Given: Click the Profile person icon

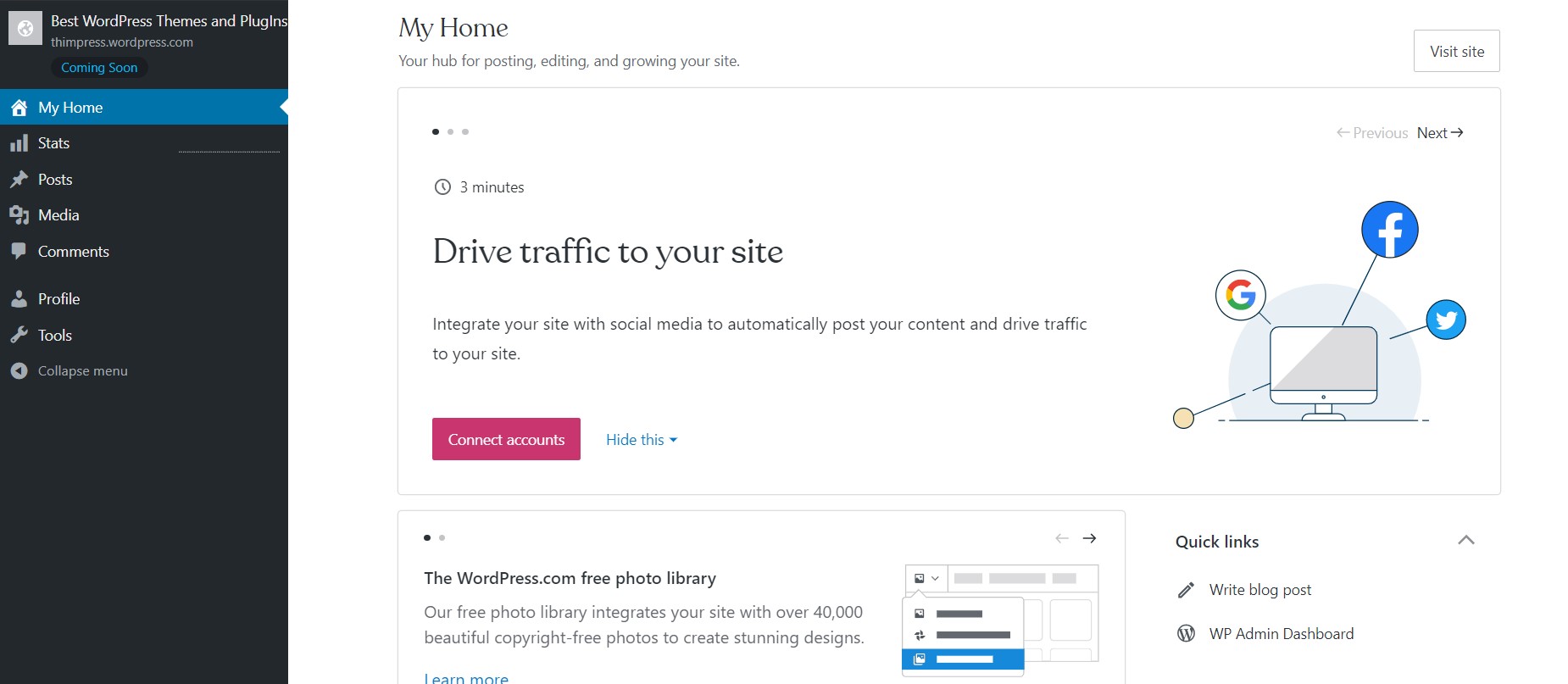Looking at the screenshot, I should pyautogui.click(x=19, y=299).
